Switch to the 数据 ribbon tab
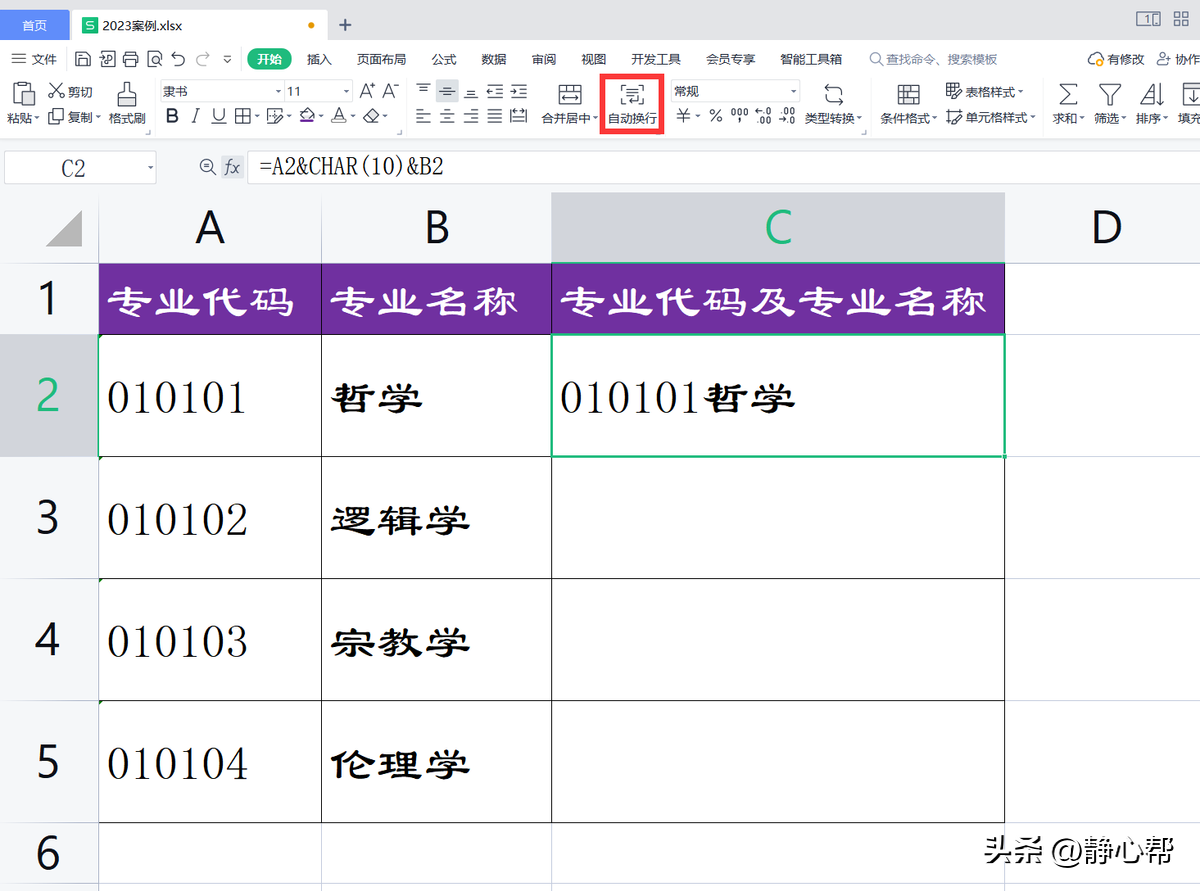 494,59
